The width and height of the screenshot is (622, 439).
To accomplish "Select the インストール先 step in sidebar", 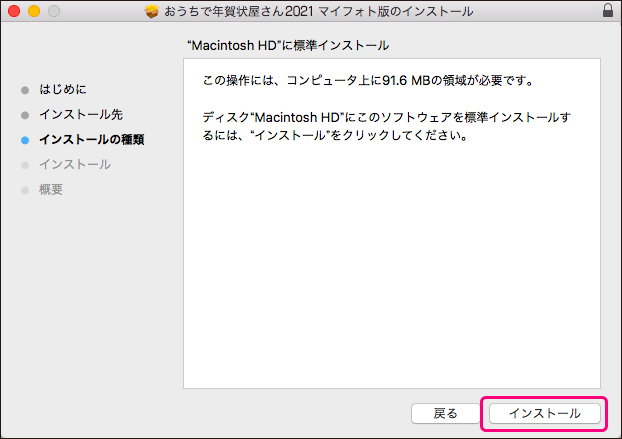I will point(81,115).
